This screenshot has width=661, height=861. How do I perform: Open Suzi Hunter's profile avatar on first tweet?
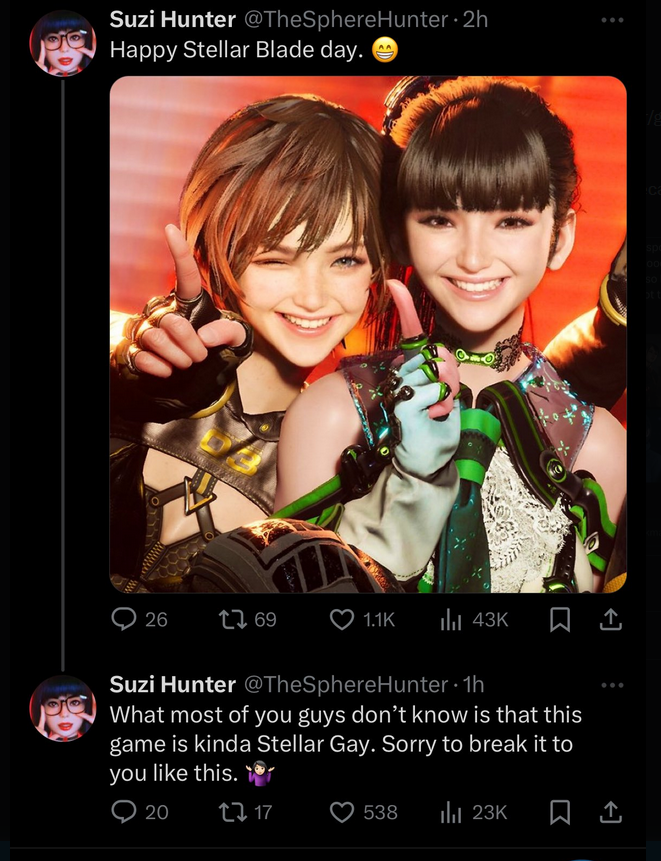pyautogui.click(x=63, y=43)
